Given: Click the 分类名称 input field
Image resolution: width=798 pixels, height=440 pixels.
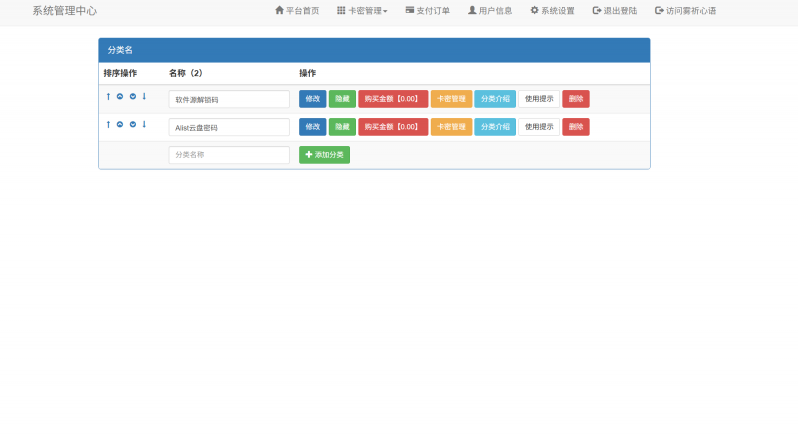Looking at the screenshot, I should (x=229, y=155).
